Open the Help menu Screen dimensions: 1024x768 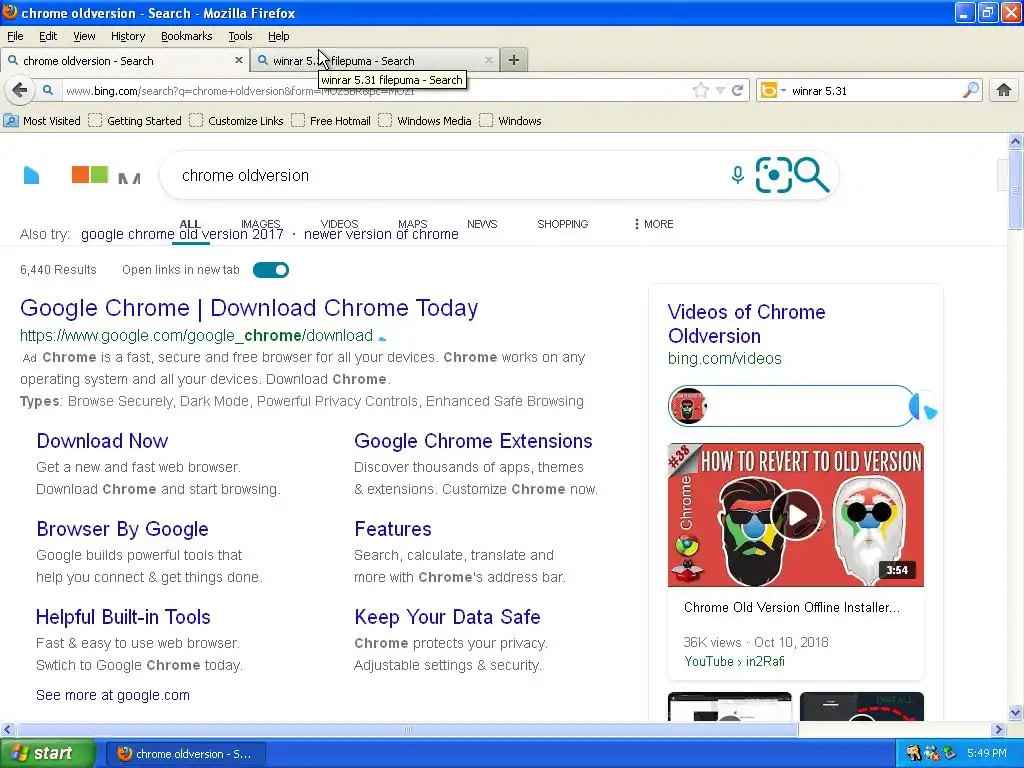click(x=278, y=36)
